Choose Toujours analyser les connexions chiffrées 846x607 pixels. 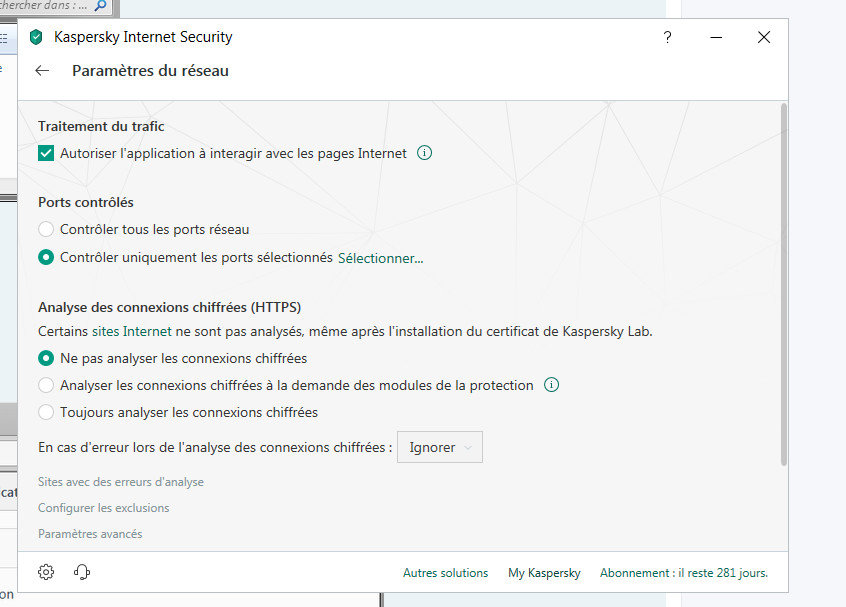(x=46, y=412)
